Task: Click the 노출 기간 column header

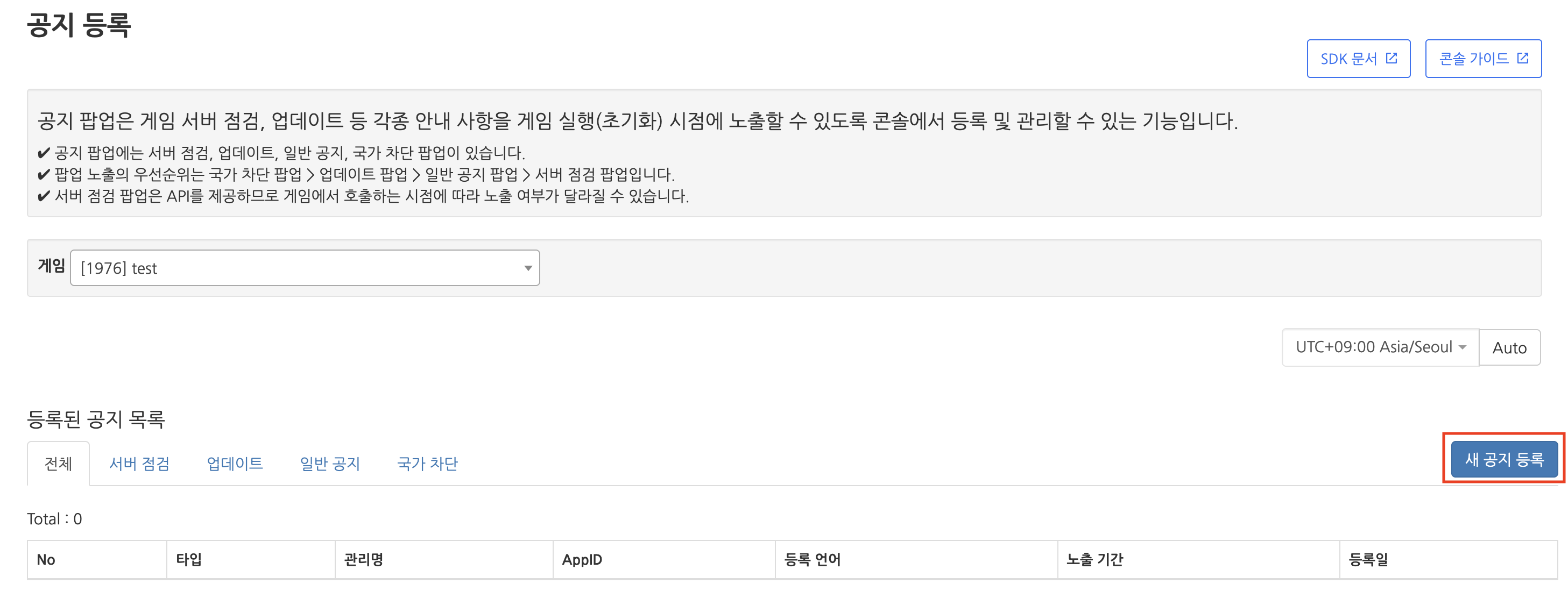Action: pos(1094,560)
